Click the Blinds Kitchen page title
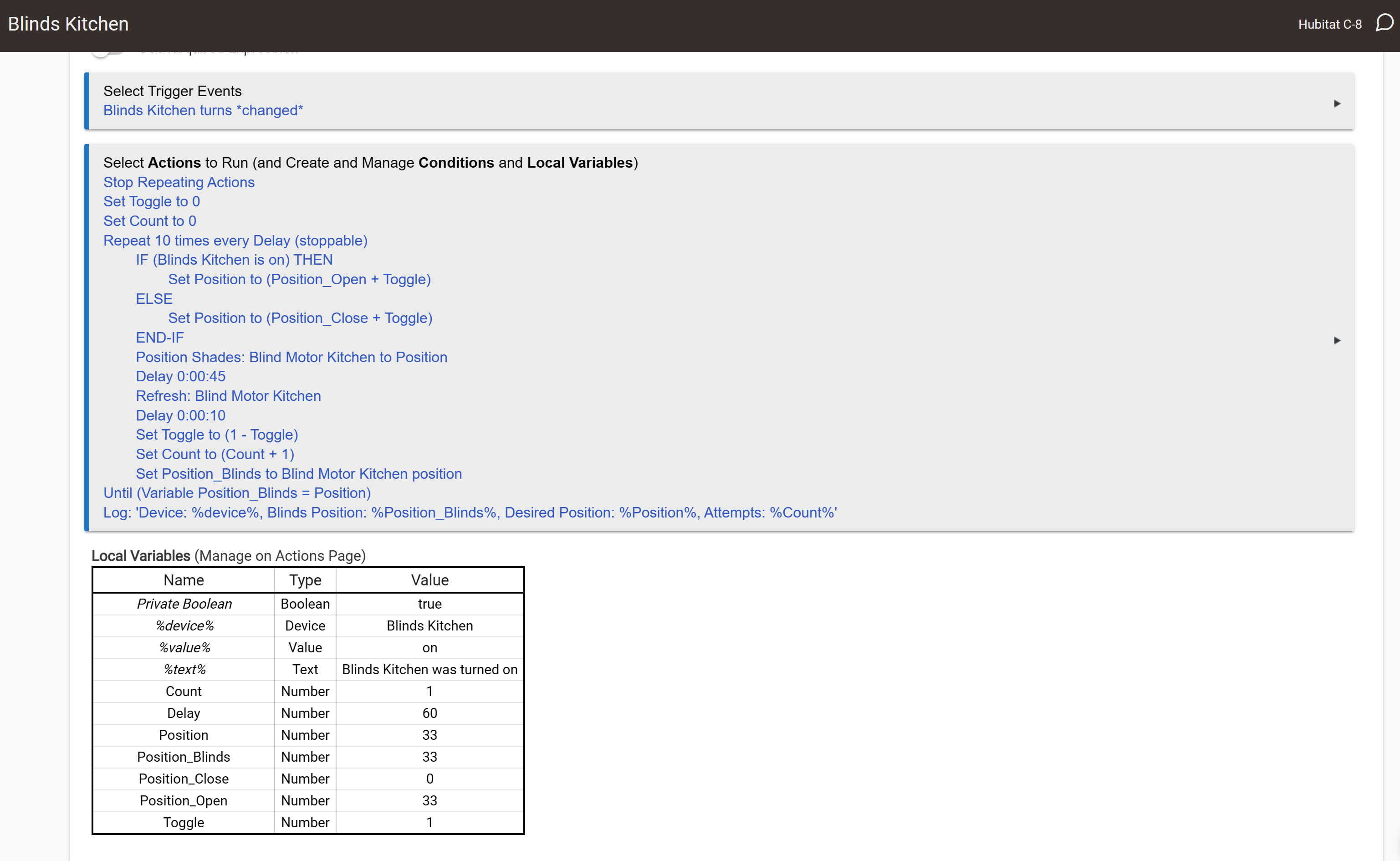The height and width of the screenshot is (861, 1400). point(68,24)
